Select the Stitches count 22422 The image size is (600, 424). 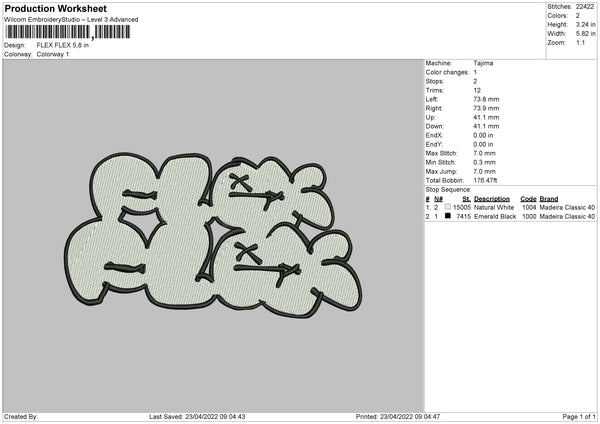tap(585, 7)
